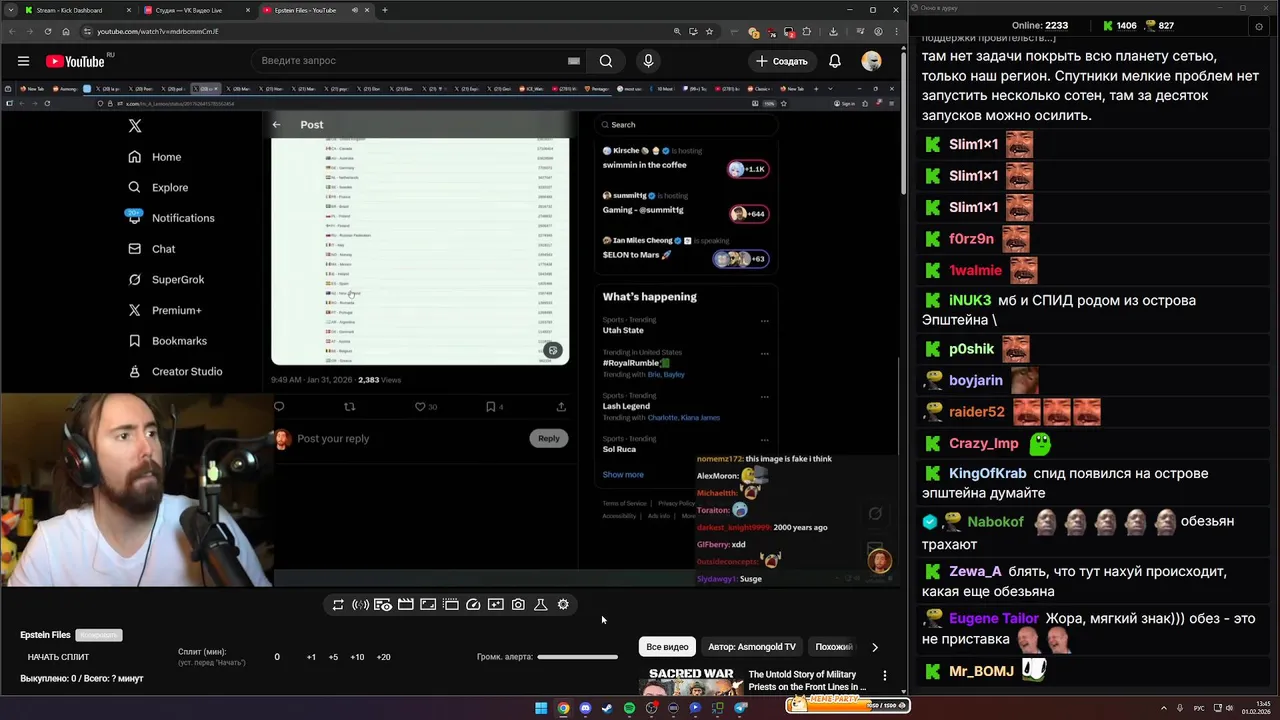
Task: Click the Reply button
Action: [549, 438]
